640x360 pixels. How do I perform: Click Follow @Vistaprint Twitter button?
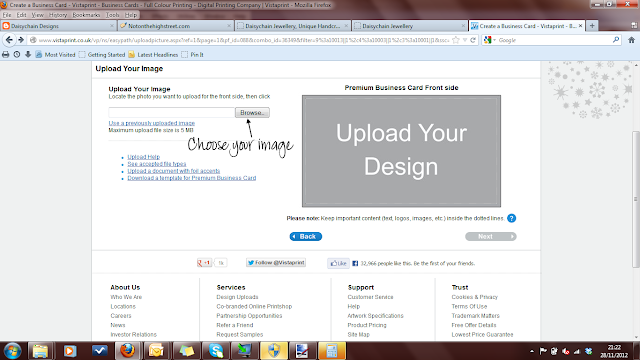pos(276,262)
